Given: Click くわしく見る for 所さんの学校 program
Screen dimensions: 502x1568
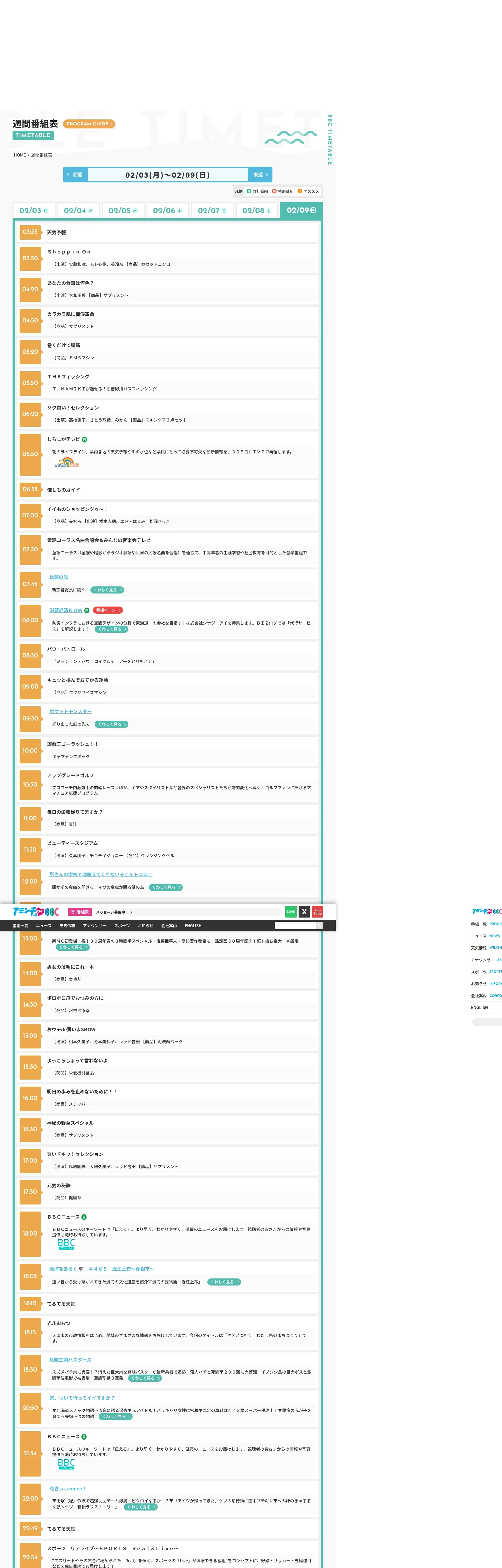Looking at the screenshot, I should pyautogui.click(x=166, y=887).
